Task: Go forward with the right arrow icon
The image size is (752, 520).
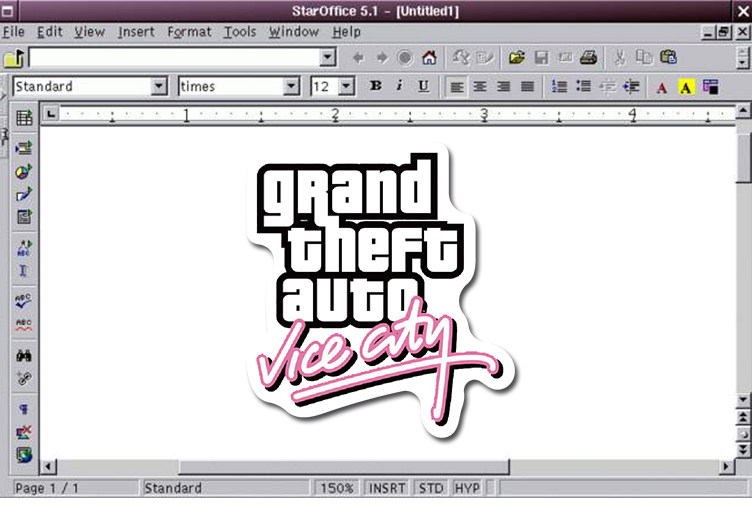Action: pos(382,58)
